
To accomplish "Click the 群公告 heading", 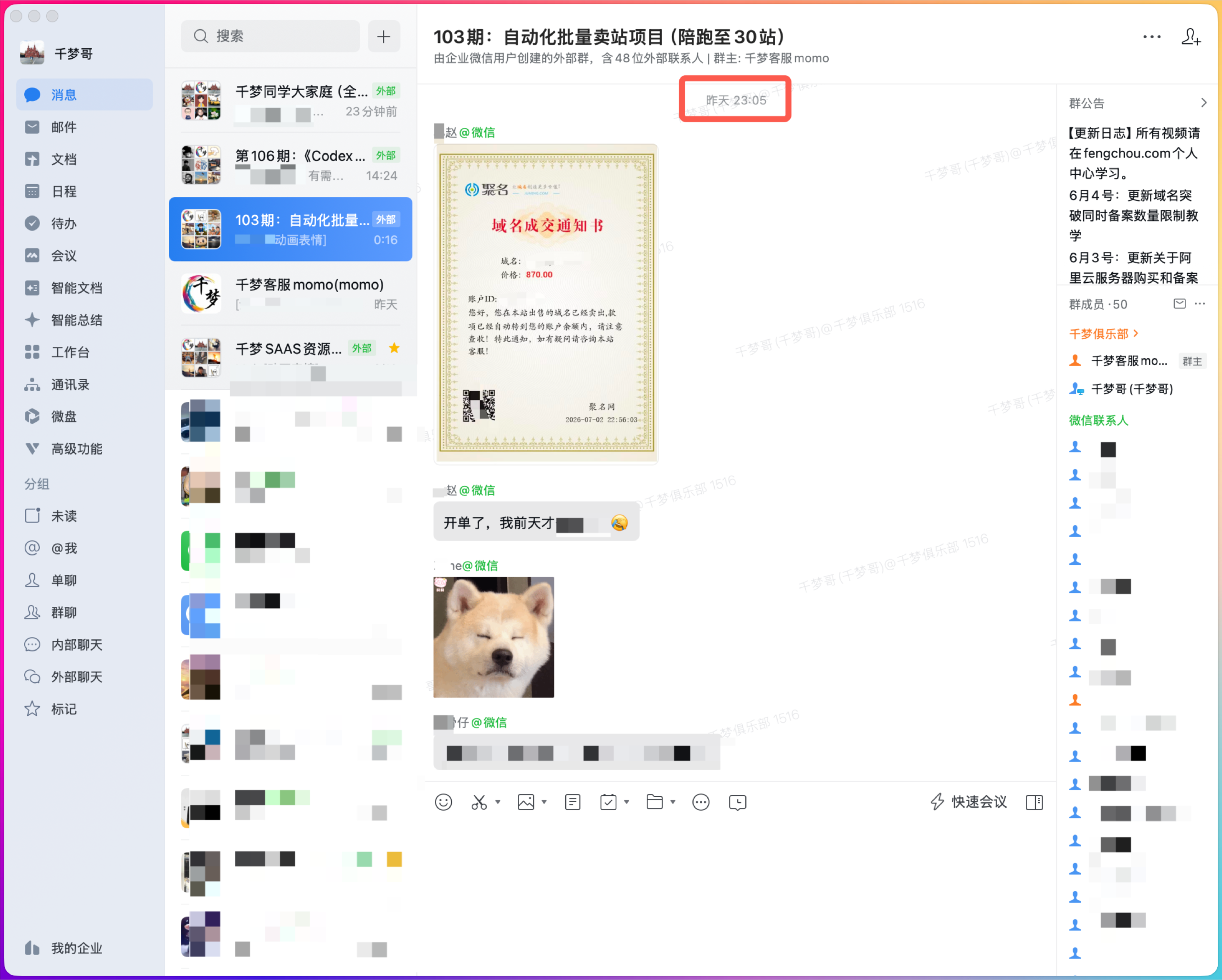I will [x=1086, y=103].
